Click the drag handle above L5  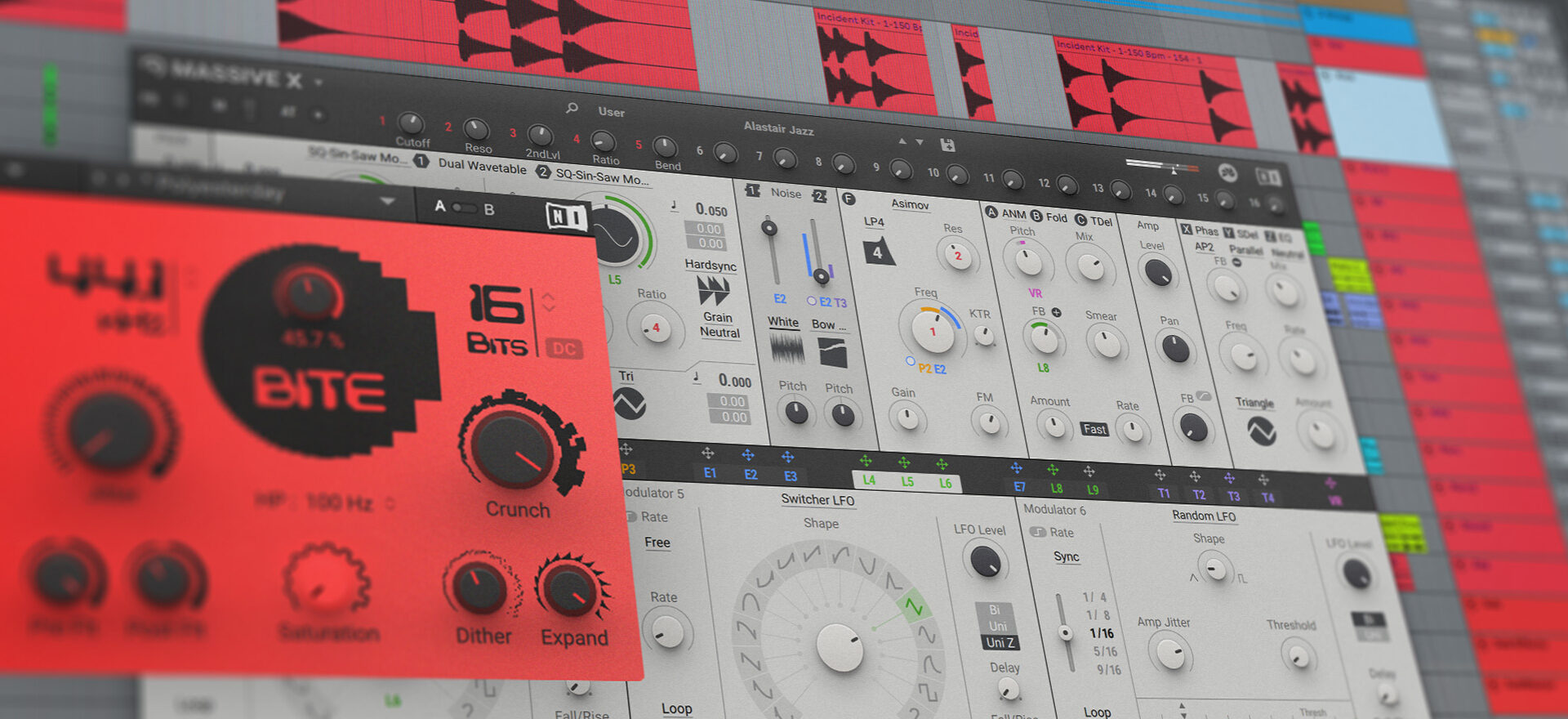coord(904,463)
